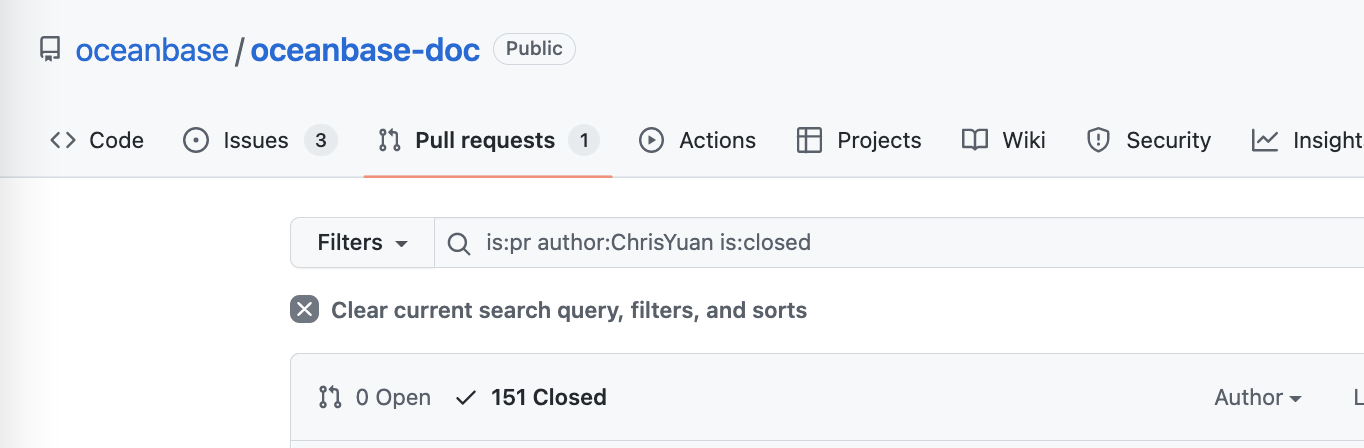The width and height of the screenshot is (1364, 448).
Task: Open the Issues tab
Action: (256, 141)
